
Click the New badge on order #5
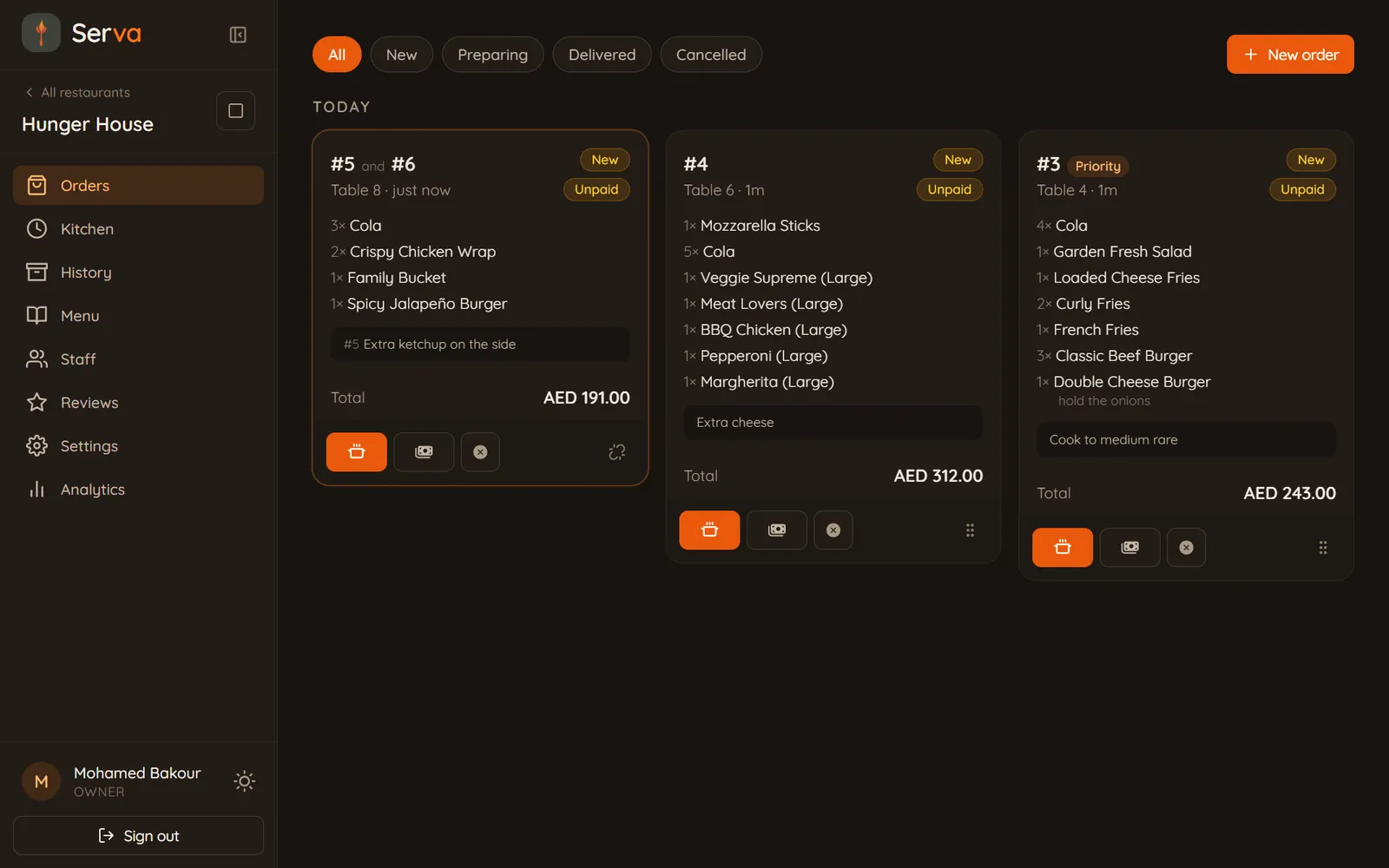pos(605,160)
